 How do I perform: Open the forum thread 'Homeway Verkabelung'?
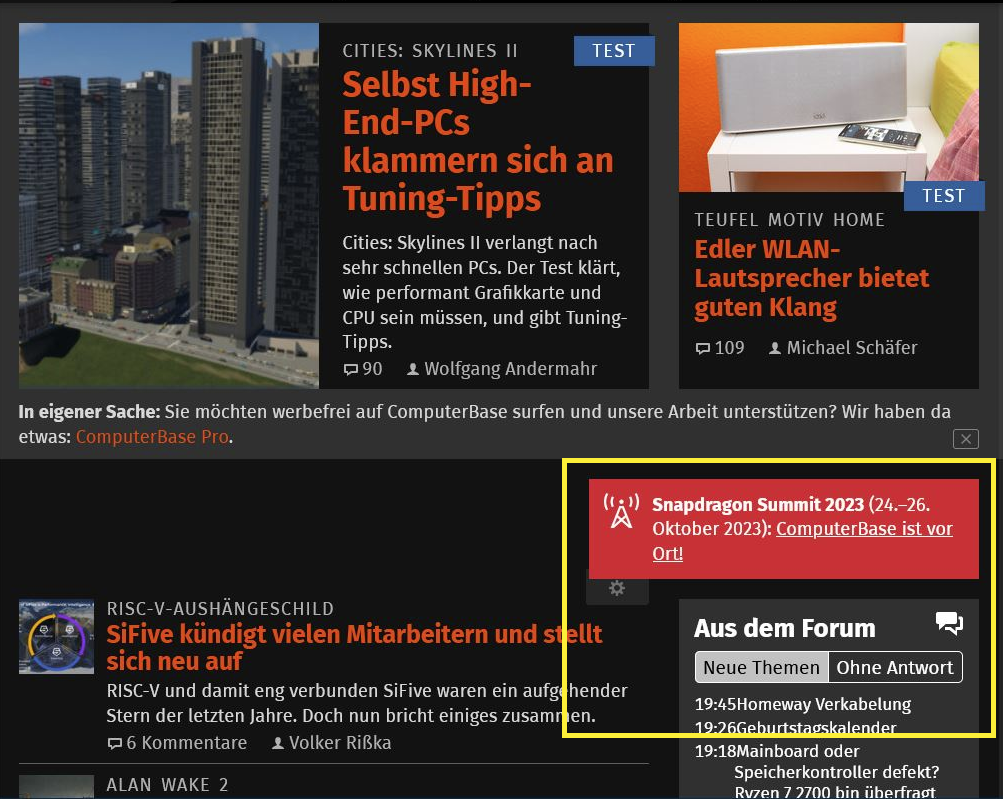pyautogui.click(x=824, y=704)
